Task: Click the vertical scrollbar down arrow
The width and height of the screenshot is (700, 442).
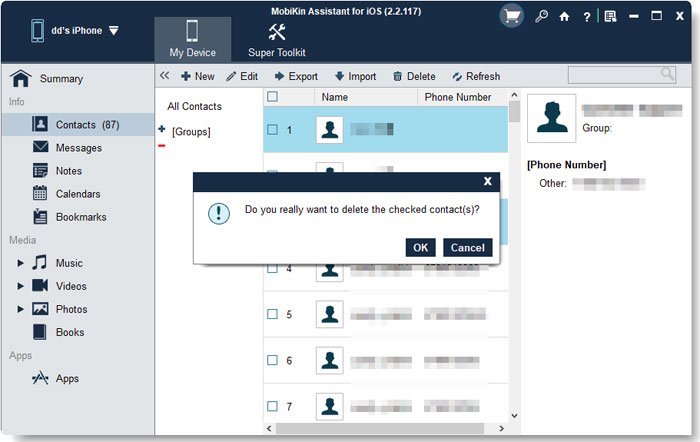Action: coord(514,415)
